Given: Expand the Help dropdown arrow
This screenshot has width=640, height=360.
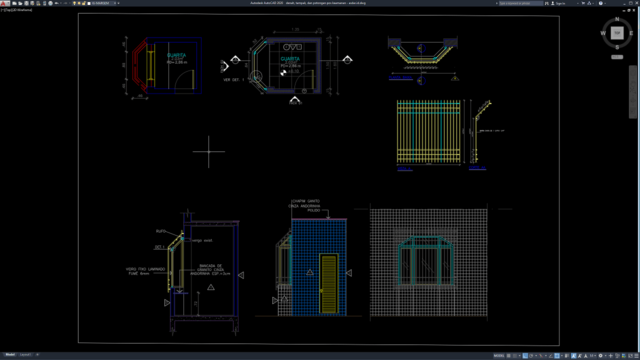Looking at the screenshot, I should coord(605,3).
